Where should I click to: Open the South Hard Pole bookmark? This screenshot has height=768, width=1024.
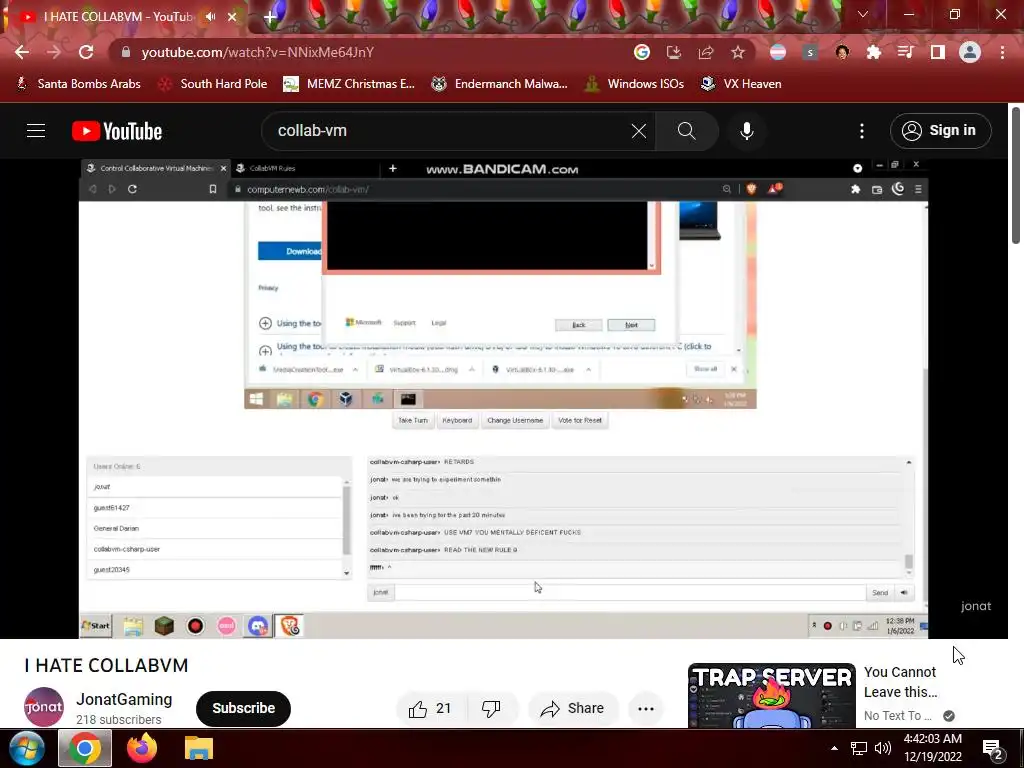pyautogui.click(x=214, y=84)
